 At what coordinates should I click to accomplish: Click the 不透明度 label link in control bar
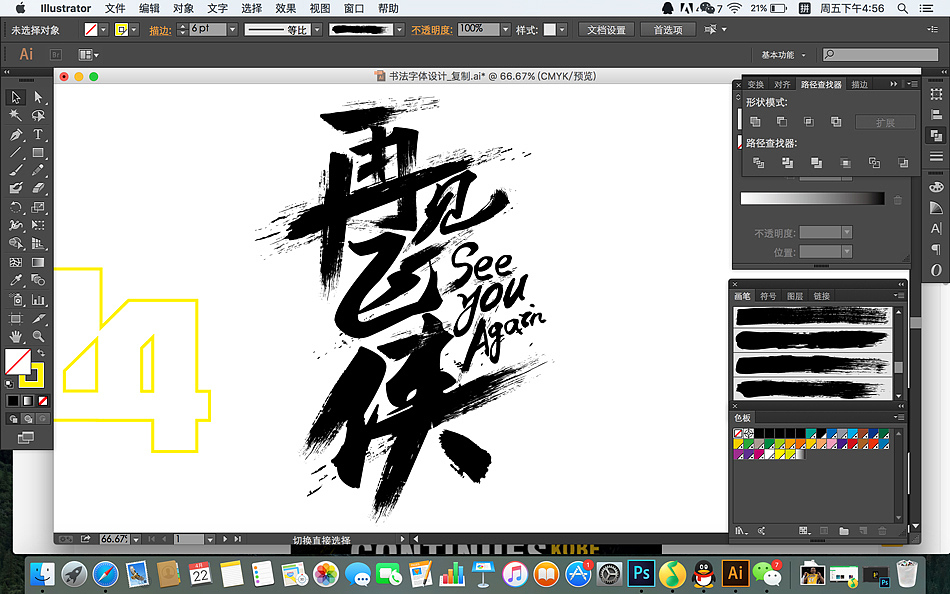pyautogui.click(x=432, y=30)
